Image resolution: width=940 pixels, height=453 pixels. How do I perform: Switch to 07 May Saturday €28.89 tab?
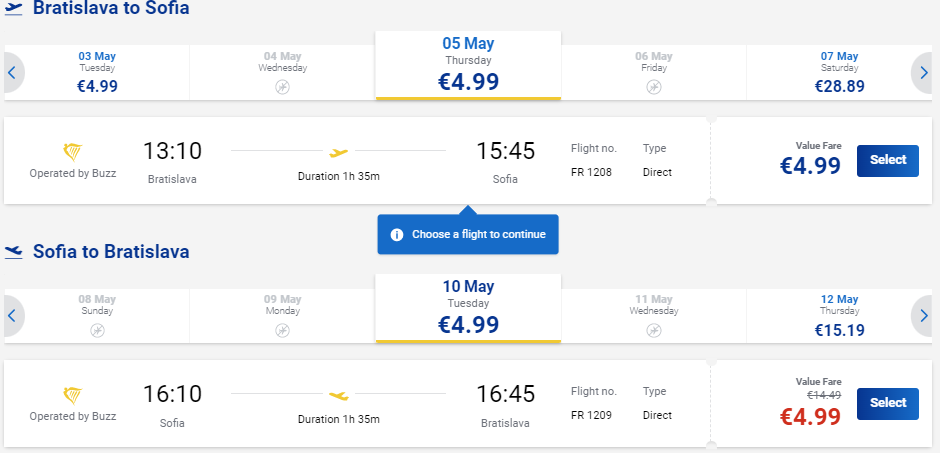coord(839,73)
